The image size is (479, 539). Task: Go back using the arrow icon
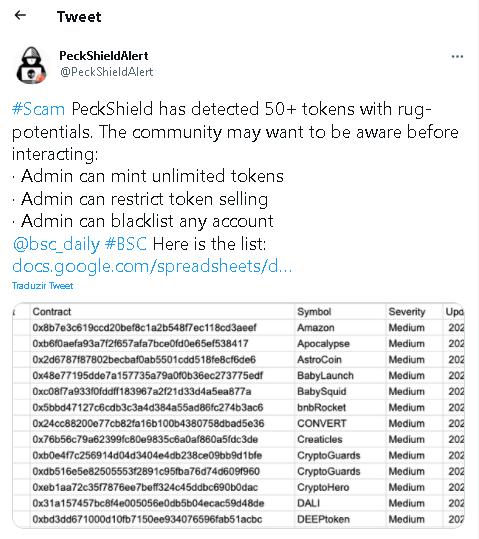click(20, 15)
